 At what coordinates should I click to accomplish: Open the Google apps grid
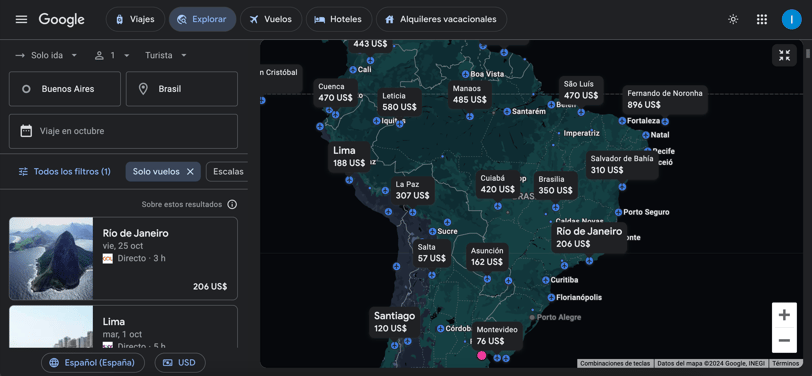[x=761, y=19]
